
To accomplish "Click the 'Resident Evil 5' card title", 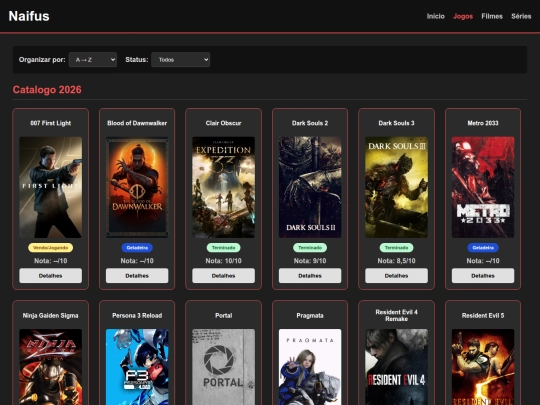I will 483,315.
